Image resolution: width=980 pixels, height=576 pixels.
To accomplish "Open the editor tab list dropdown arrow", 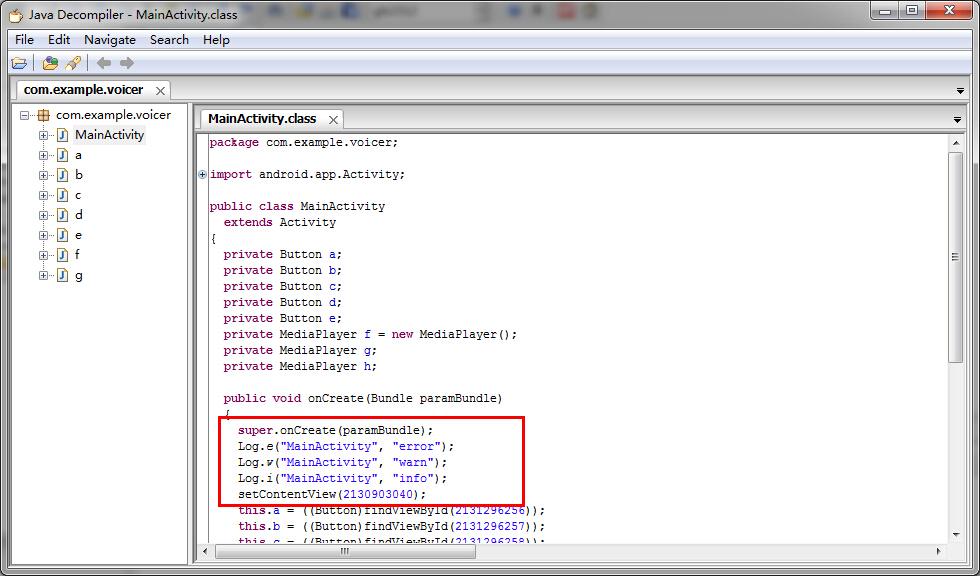I will 957,120.
